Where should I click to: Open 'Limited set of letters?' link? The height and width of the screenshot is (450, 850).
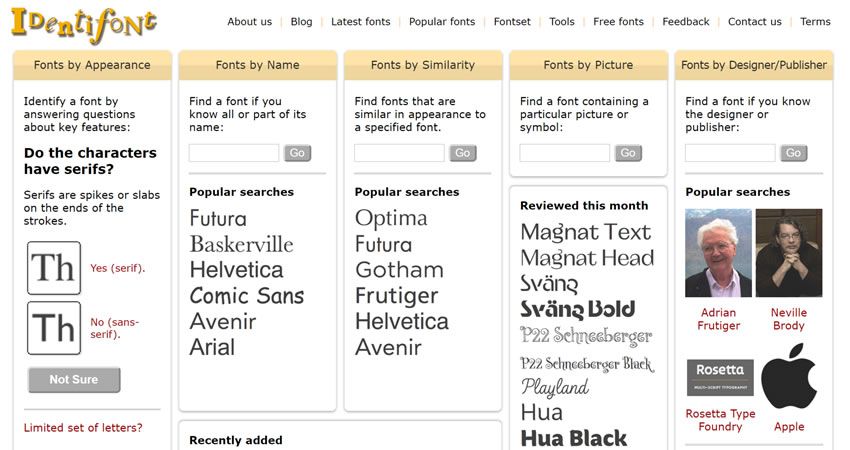point(83,428)
